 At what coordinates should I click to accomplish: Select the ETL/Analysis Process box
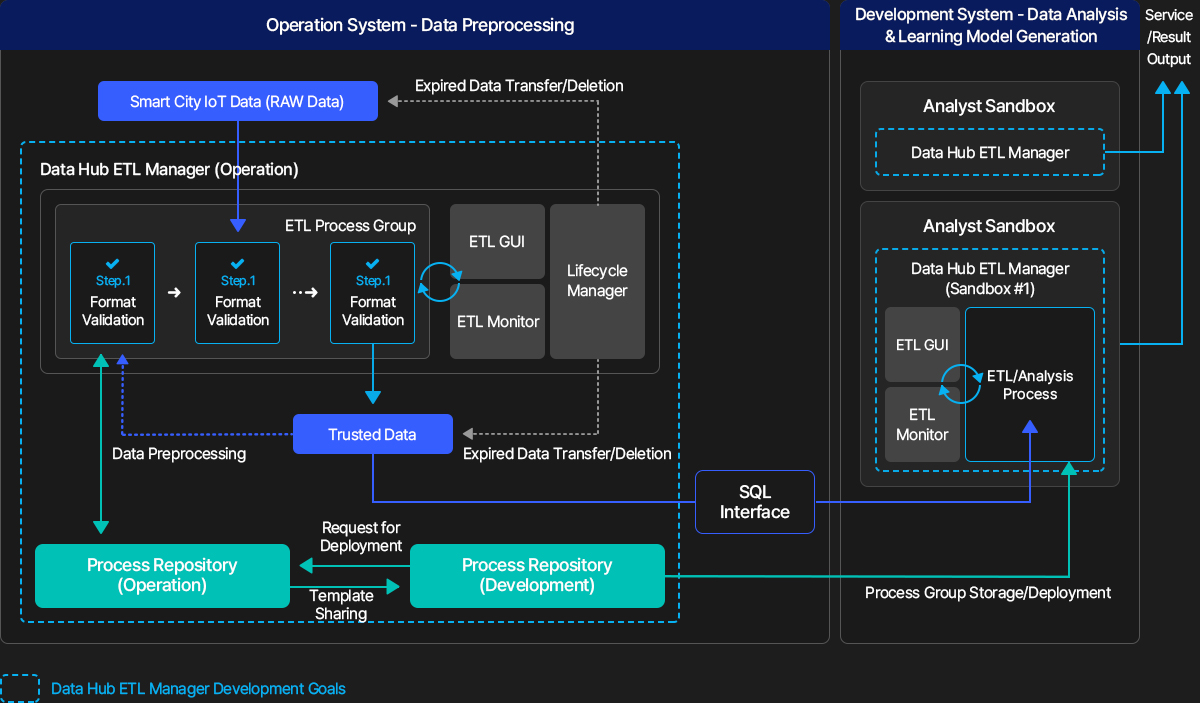tap(1030, 385)
